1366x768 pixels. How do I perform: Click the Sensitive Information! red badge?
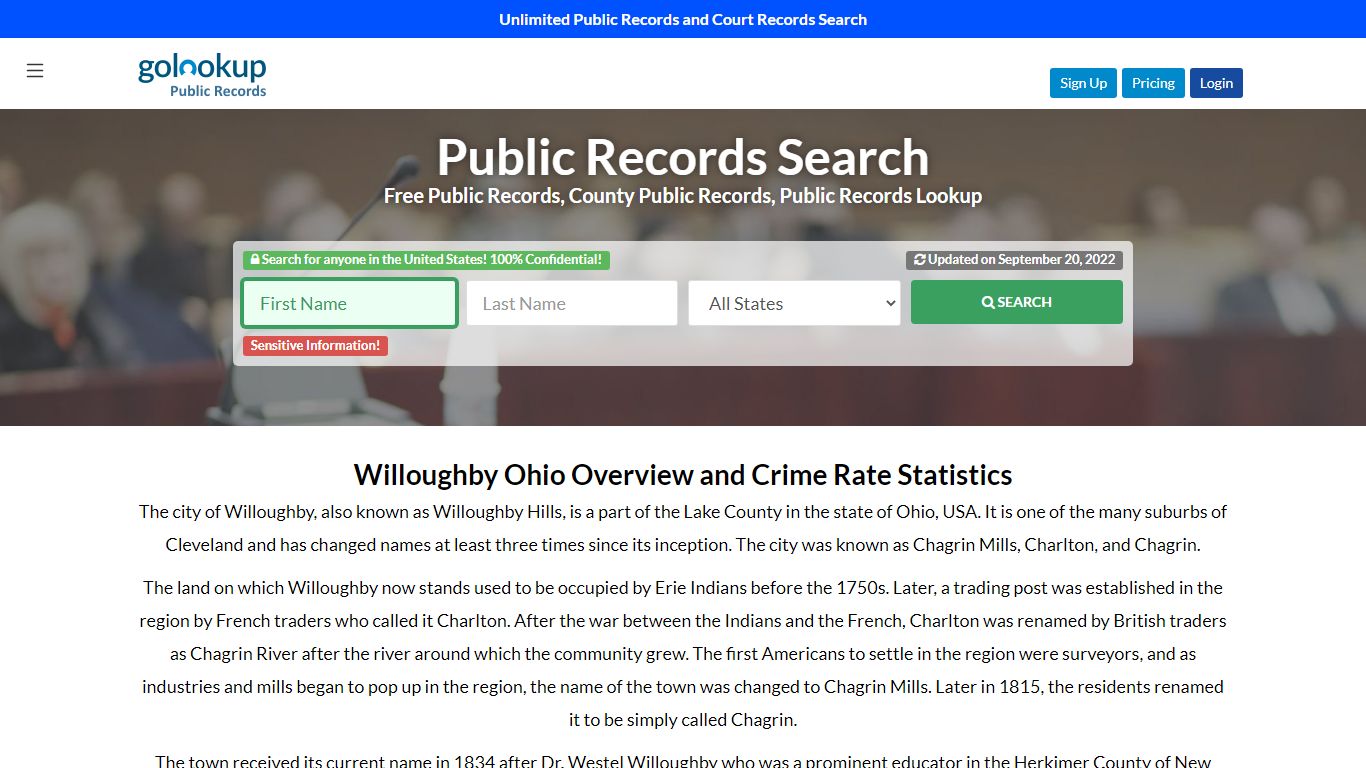coord(315,345)
